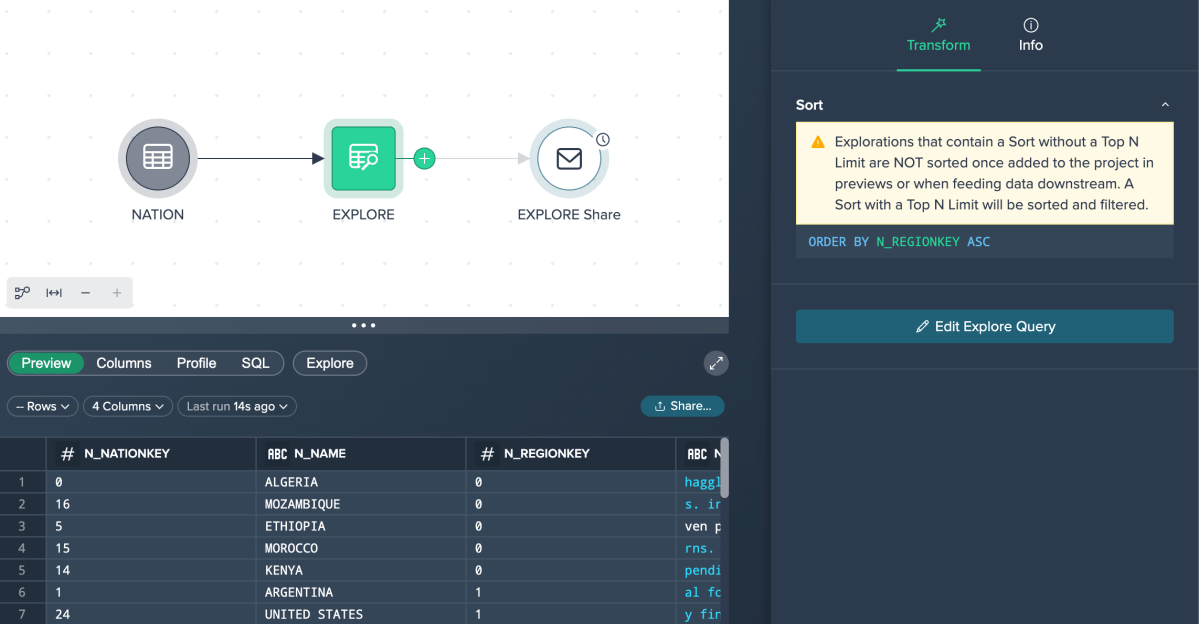Click the number type icon on N_NATIONKEY

[x=67, y=454]
